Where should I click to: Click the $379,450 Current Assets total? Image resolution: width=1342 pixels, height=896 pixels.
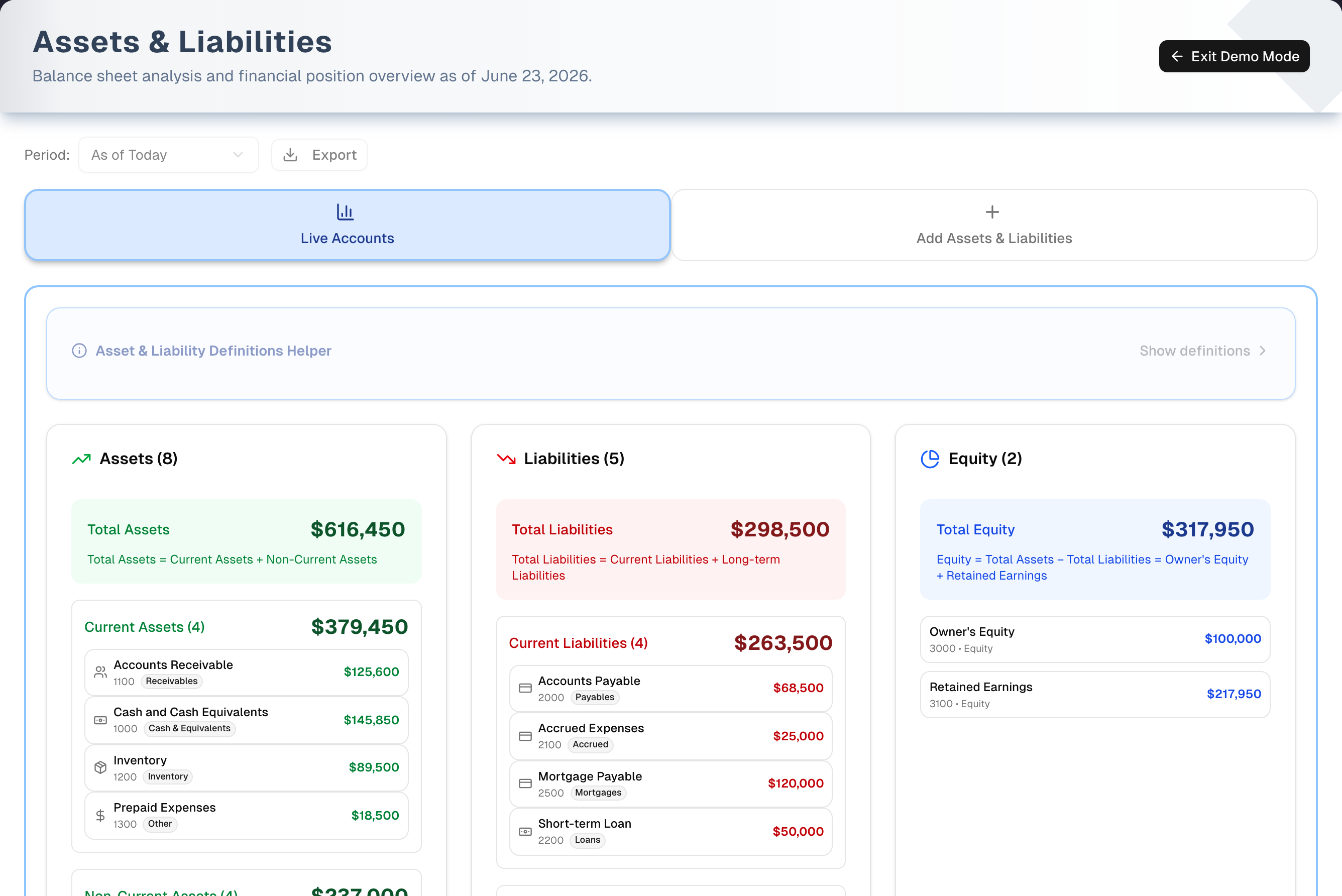coord(360,627)
